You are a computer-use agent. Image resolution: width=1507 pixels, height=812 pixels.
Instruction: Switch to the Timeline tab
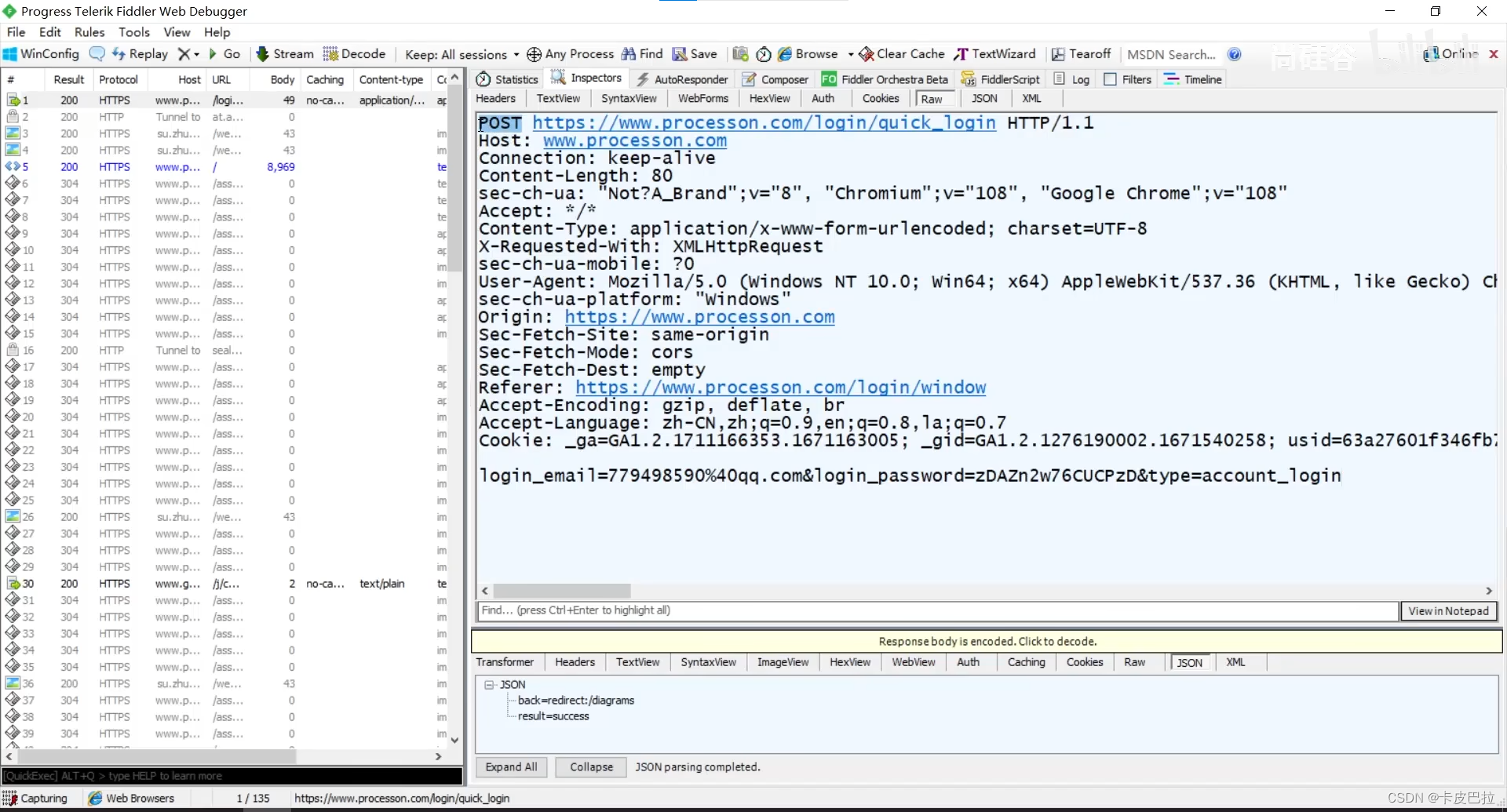tap(1193, 79)
